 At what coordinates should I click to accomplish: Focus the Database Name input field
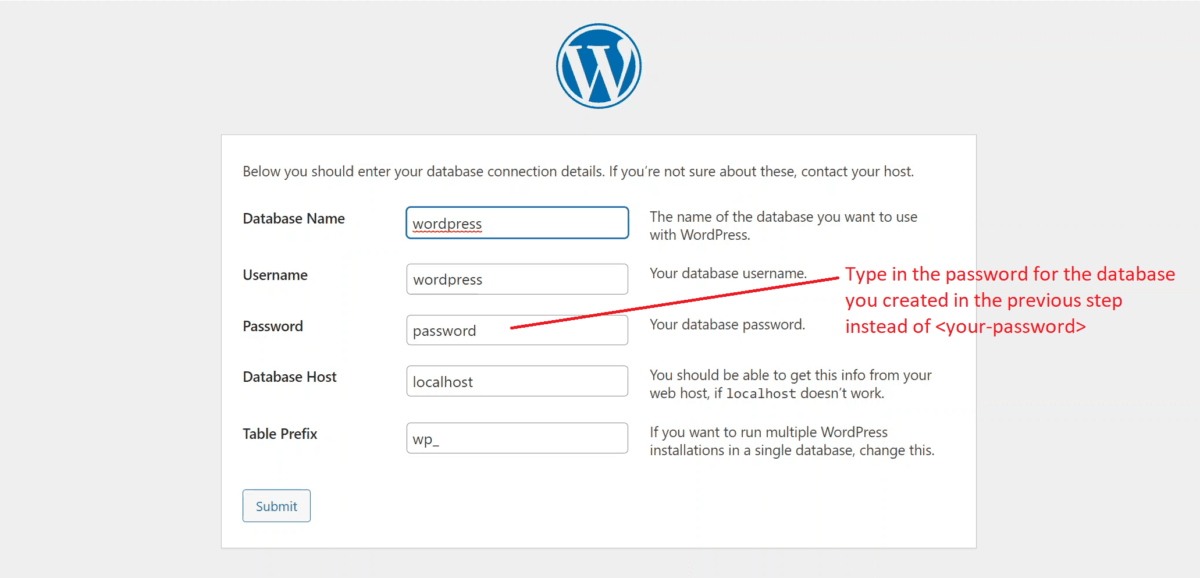coord(517,223)
